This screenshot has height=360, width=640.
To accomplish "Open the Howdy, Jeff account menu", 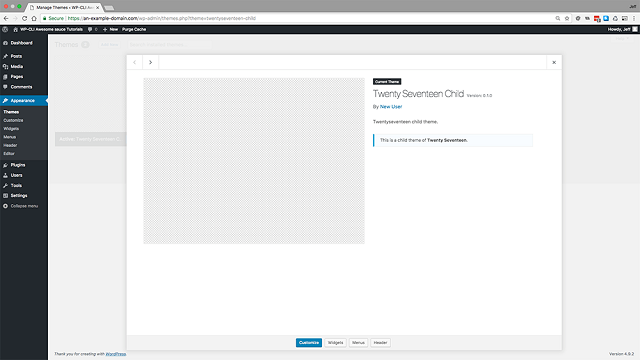I will [x=622, y=29].
